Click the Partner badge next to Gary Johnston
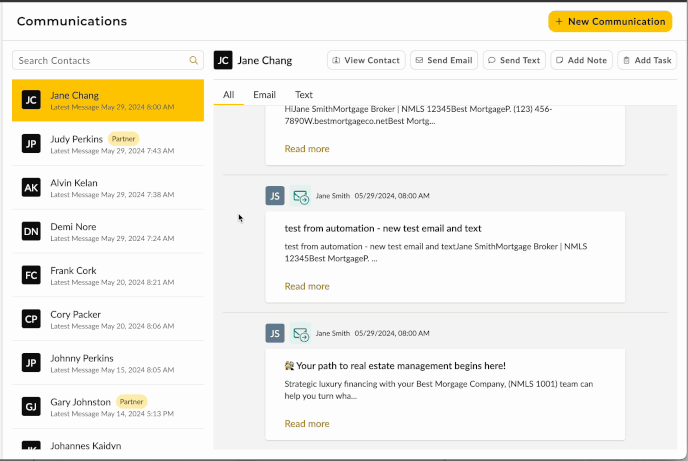The width and height of the screenshot is (688, 461). 131,402
